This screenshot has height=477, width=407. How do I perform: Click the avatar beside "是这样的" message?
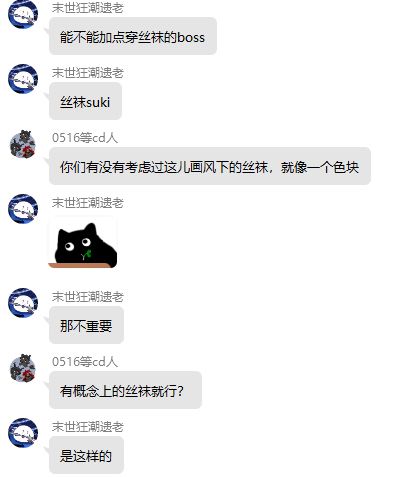click(23, 433)
